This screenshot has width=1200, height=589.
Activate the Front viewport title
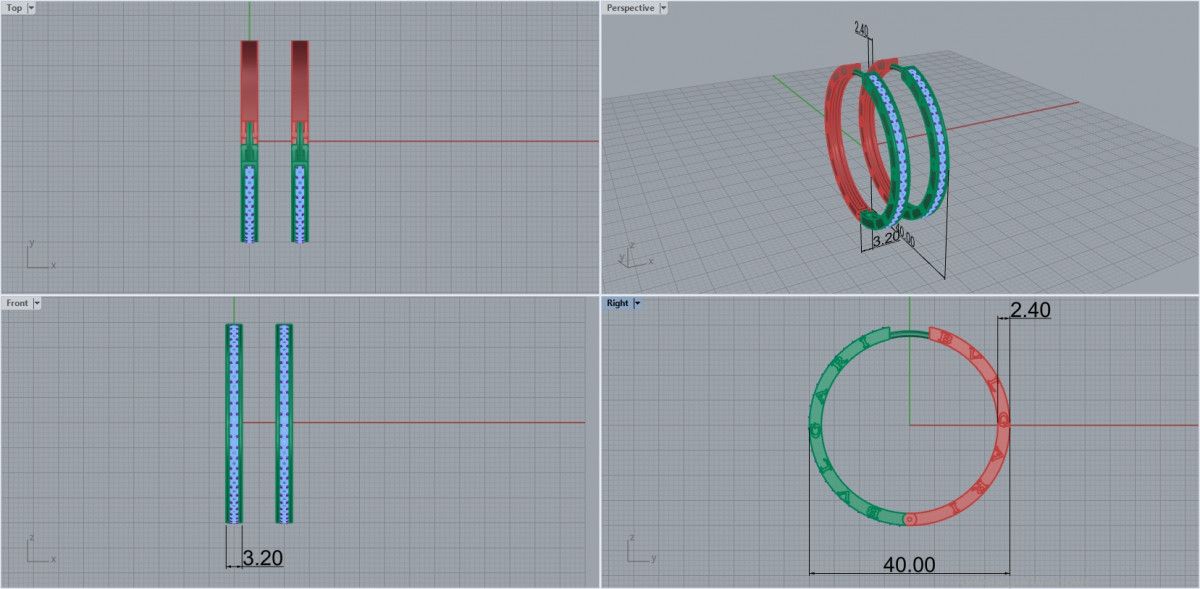(x=17, y=302)
